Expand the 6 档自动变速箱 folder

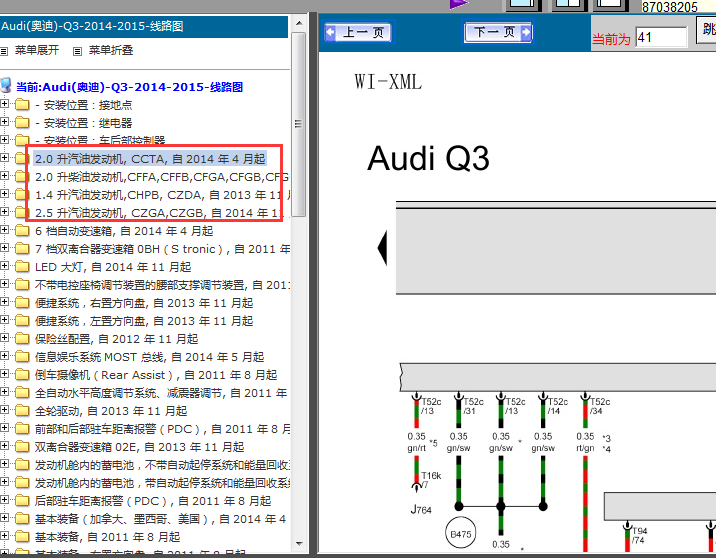coord(4,230)
